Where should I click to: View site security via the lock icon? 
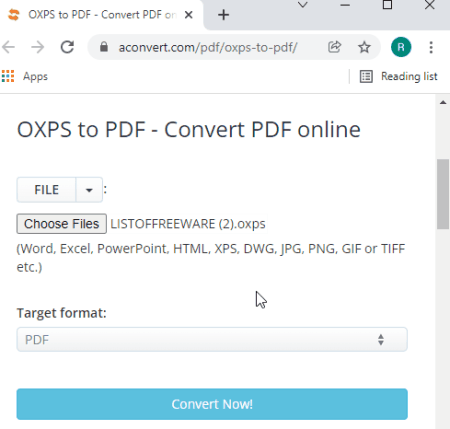(x=104, y=47)
